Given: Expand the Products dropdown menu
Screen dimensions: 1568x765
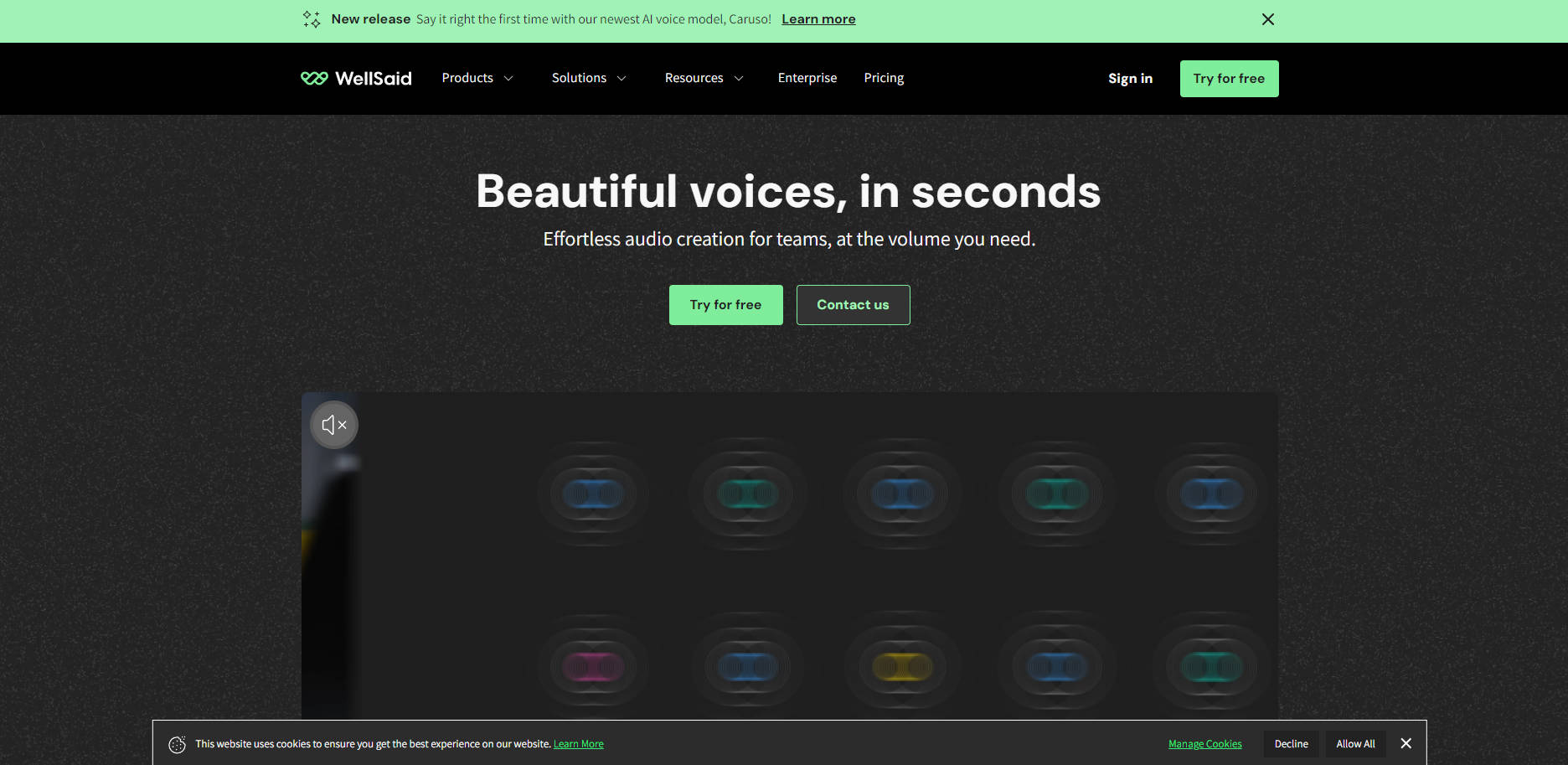Looking at the screenshot, I should (477, 78).
